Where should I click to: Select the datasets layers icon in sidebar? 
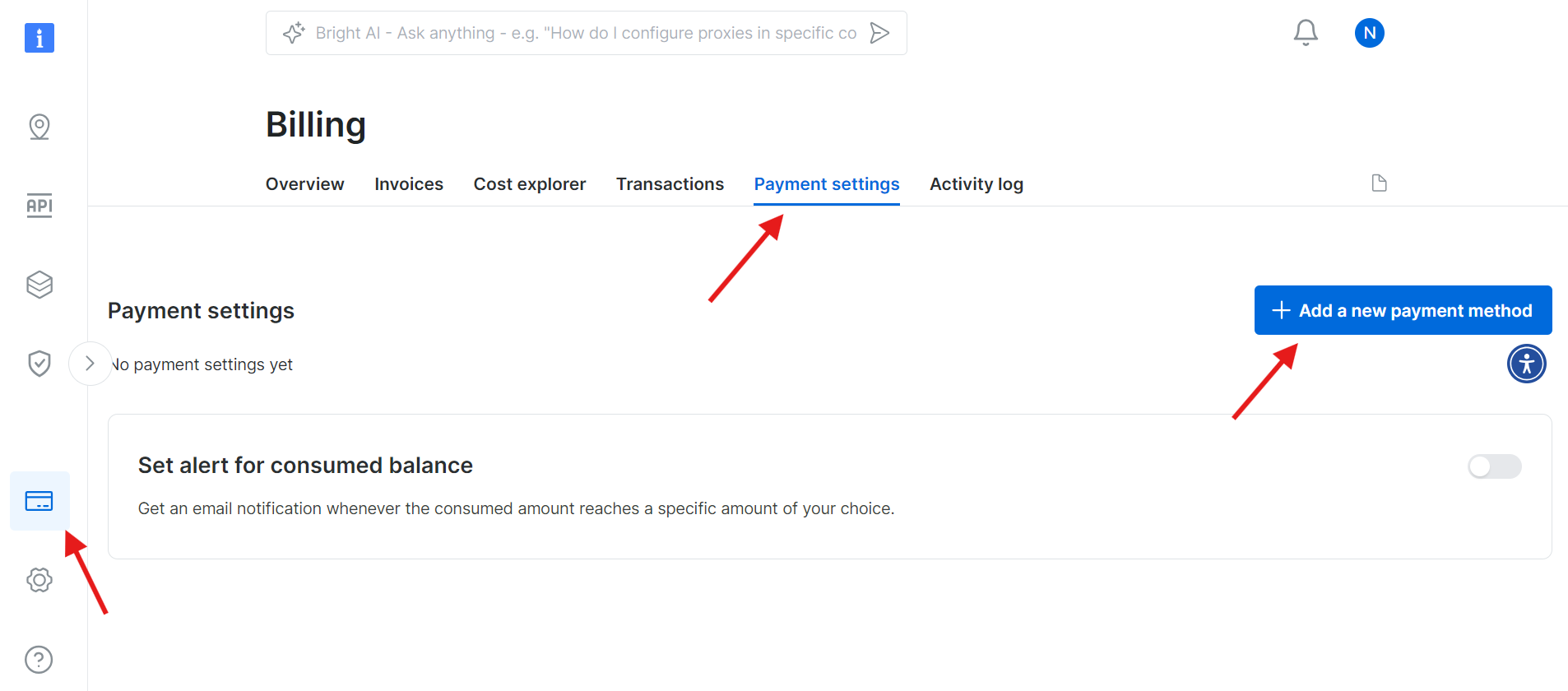pyautogui.click(x=39, y=284)
